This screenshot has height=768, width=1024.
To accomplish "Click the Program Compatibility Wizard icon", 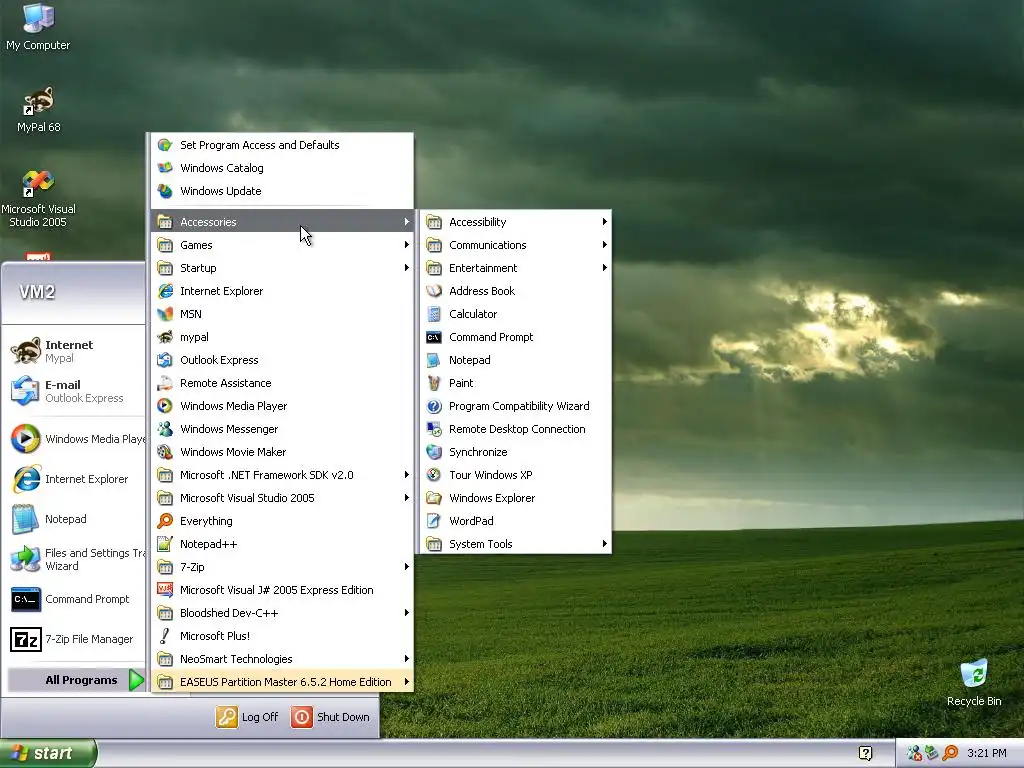I will point(434,406).
